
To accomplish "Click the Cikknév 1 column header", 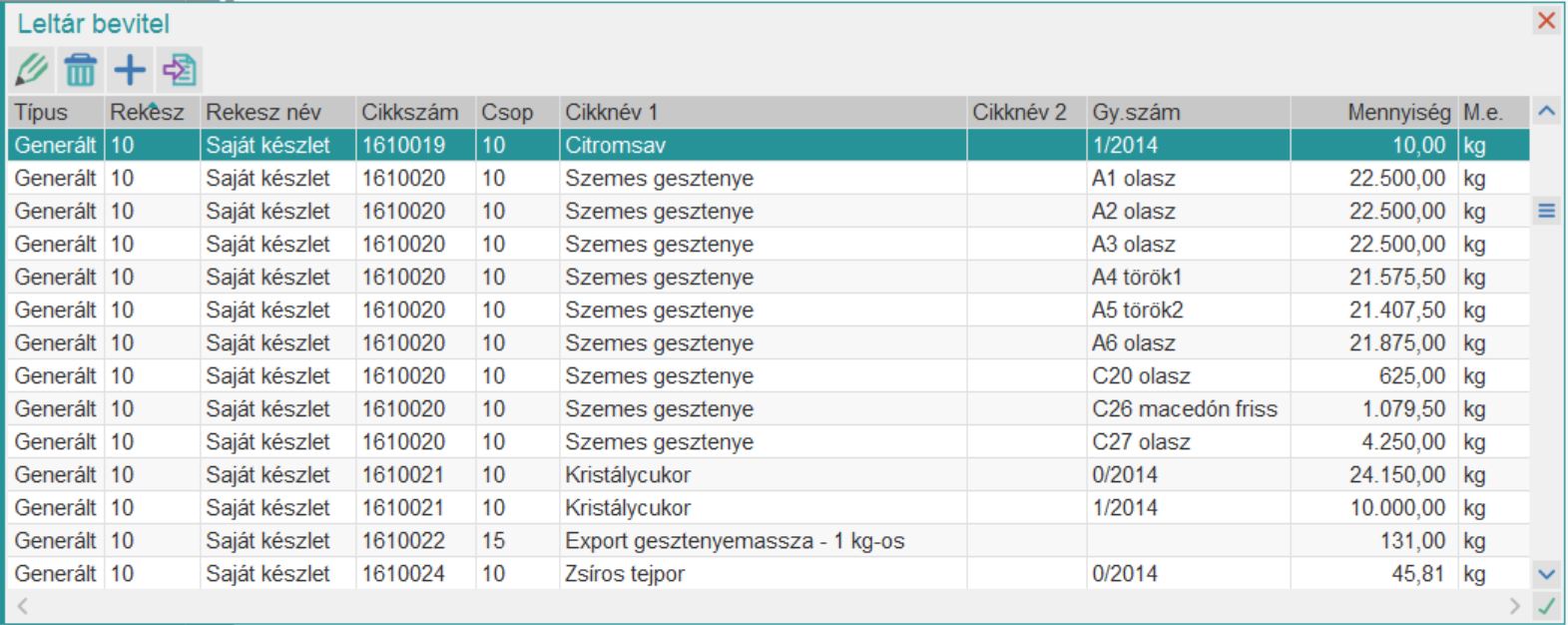I will tap(611, 113).
